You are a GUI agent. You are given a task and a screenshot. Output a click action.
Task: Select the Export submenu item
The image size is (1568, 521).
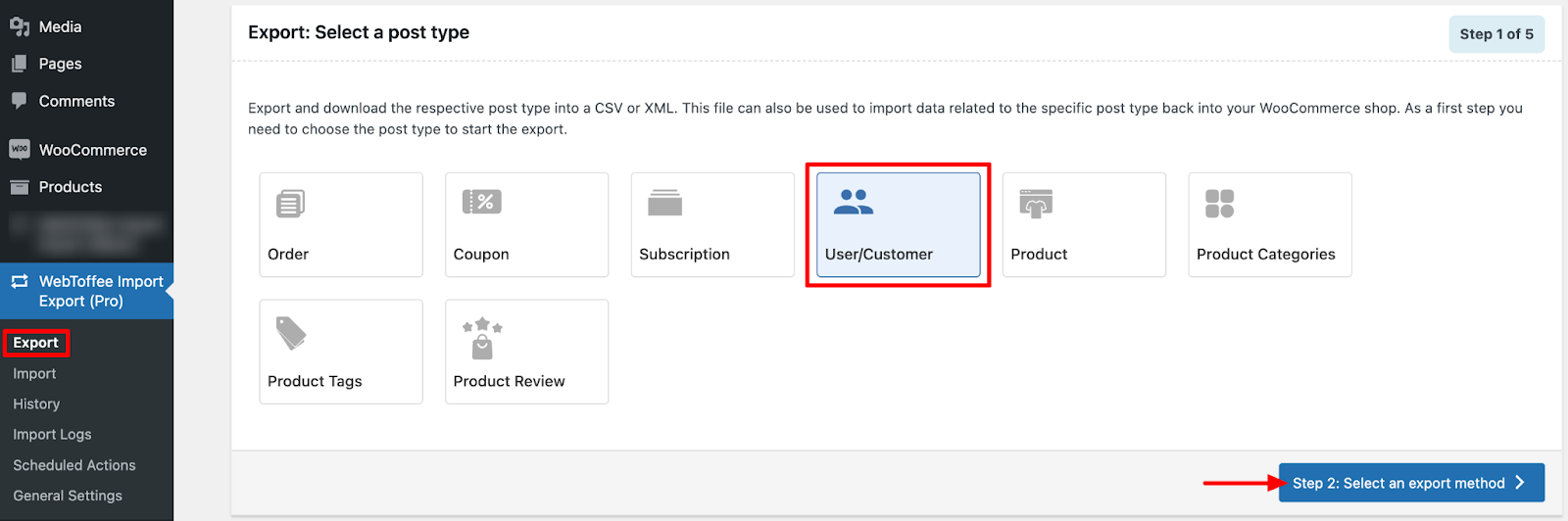[36, 343]
